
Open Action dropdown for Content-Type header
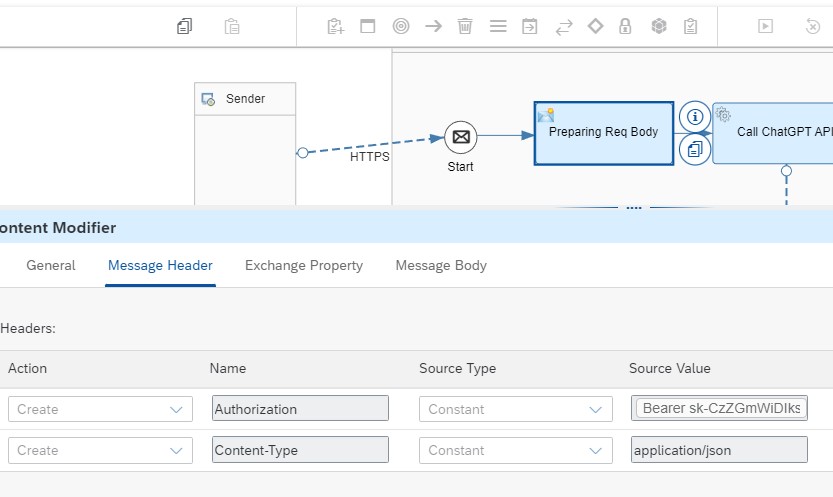100,450
